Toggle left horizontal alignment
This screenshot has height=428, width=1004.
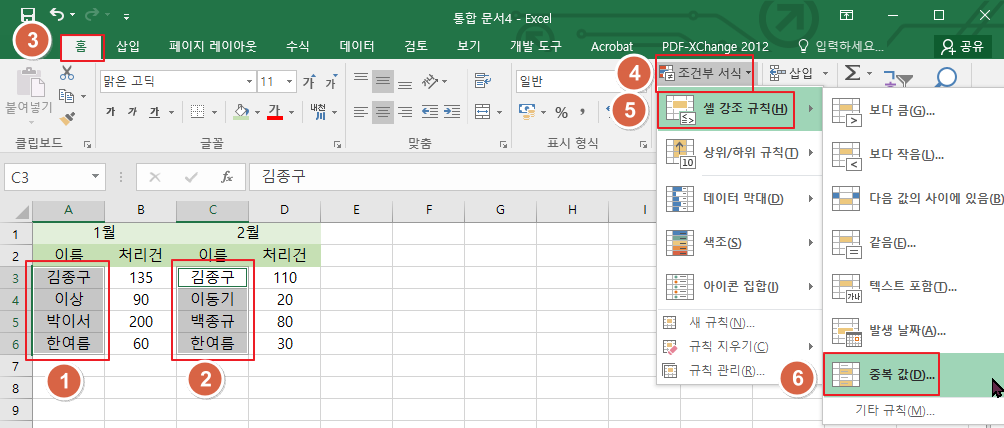361,112
